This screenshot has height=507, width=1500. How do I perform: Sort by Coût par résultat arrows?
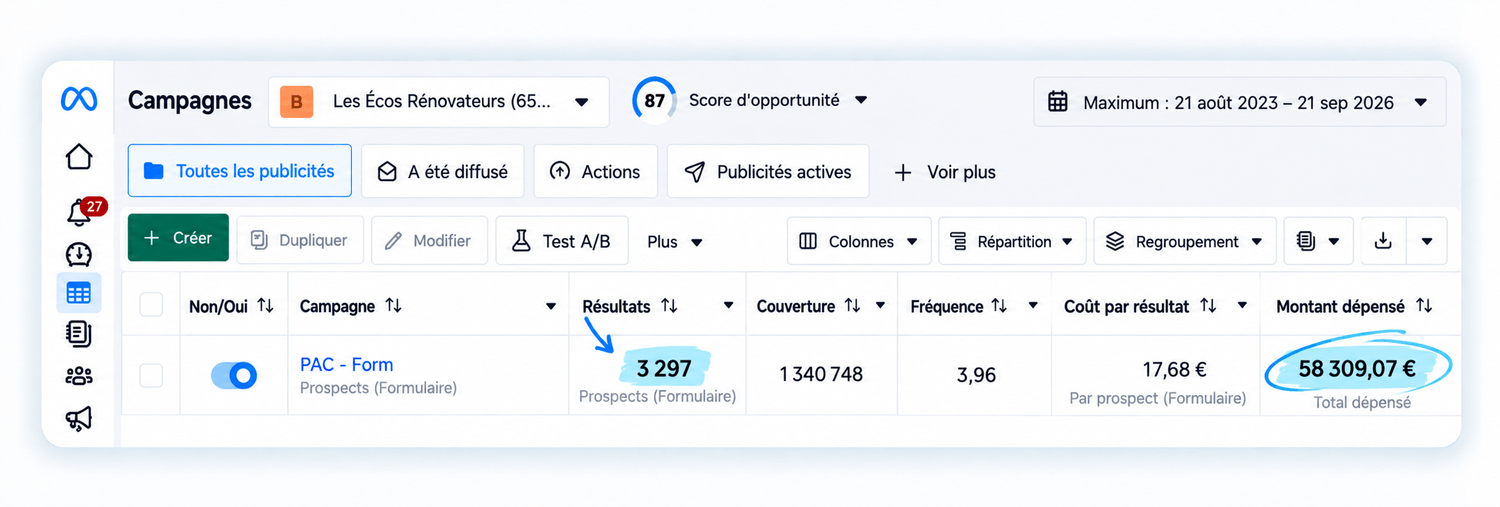(x=1208, y=306)
